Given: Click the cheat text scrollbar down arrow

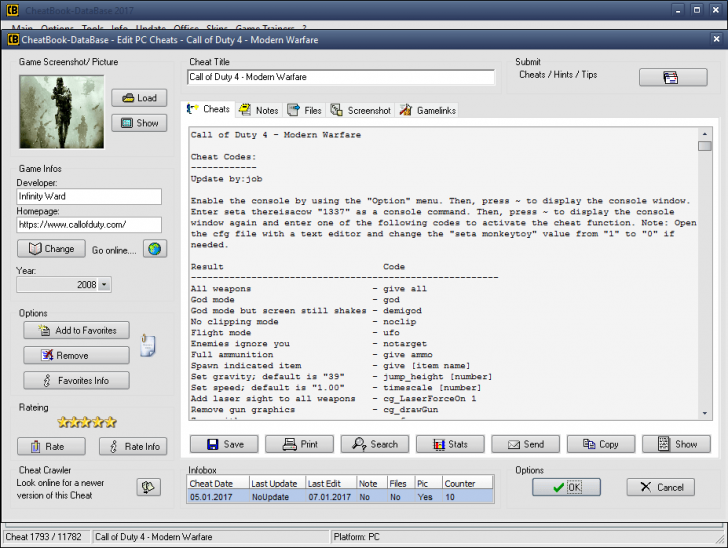Looking at the screenshot, I should point(705,413).
